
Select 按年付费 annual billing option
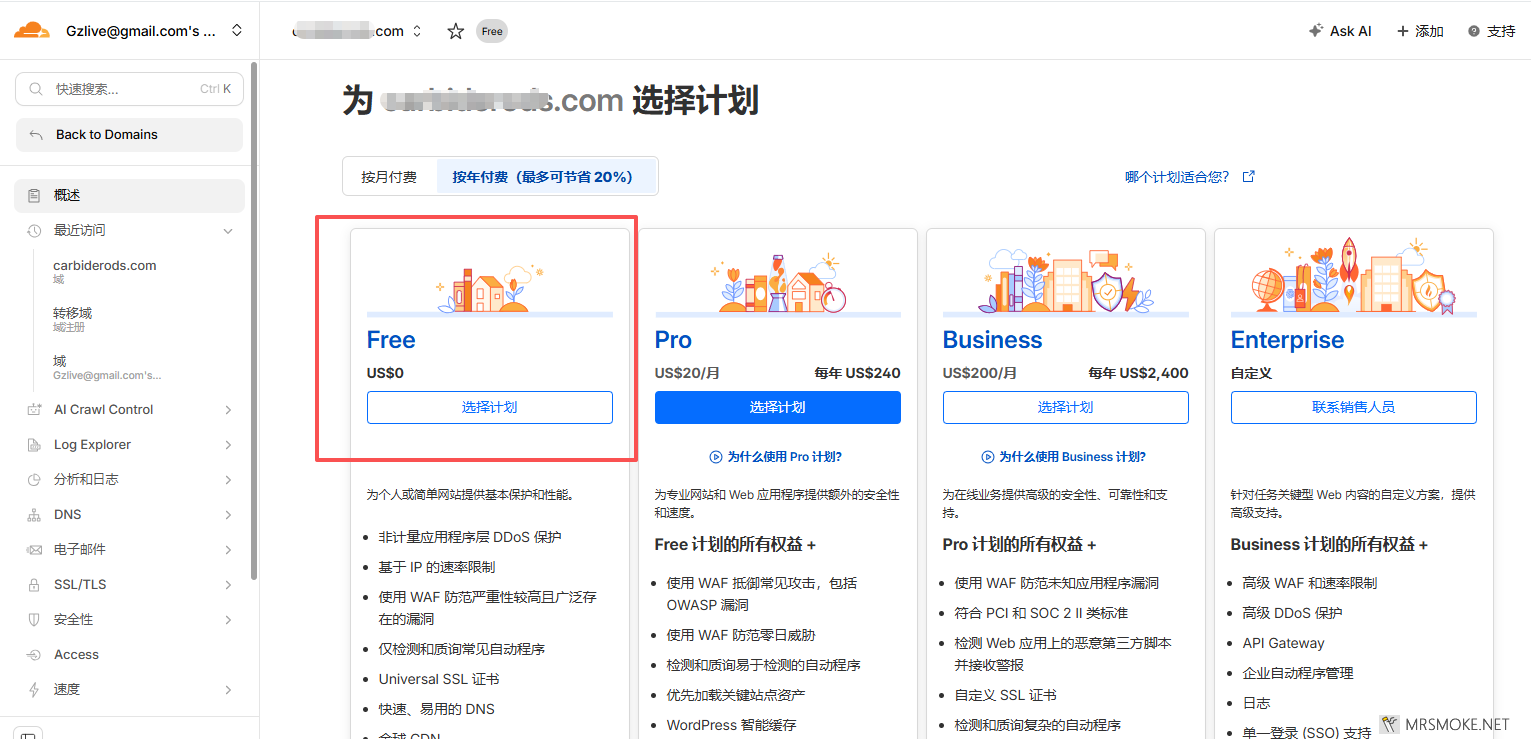pyautogui.click(x=542, y=177)
